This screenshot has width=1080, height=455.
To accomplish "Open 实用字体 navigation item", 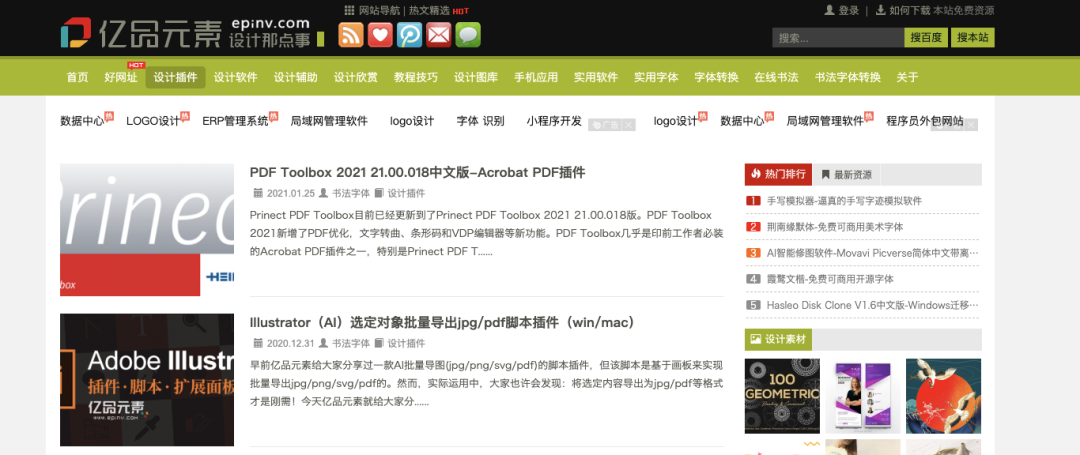I will tap(656, 77).
